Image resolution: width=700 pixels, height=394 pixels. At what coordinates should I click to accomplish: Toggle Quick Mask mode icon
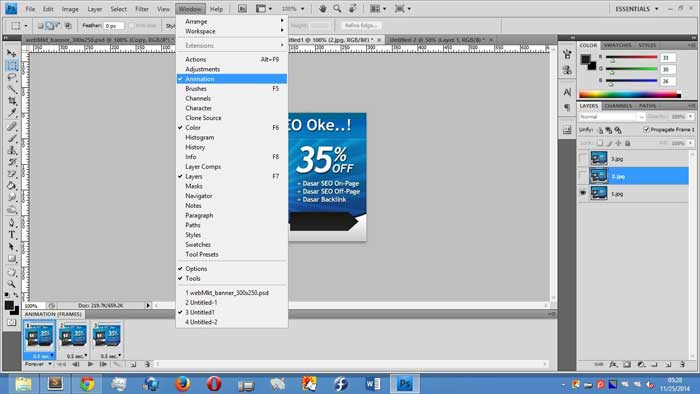point(12,322)
